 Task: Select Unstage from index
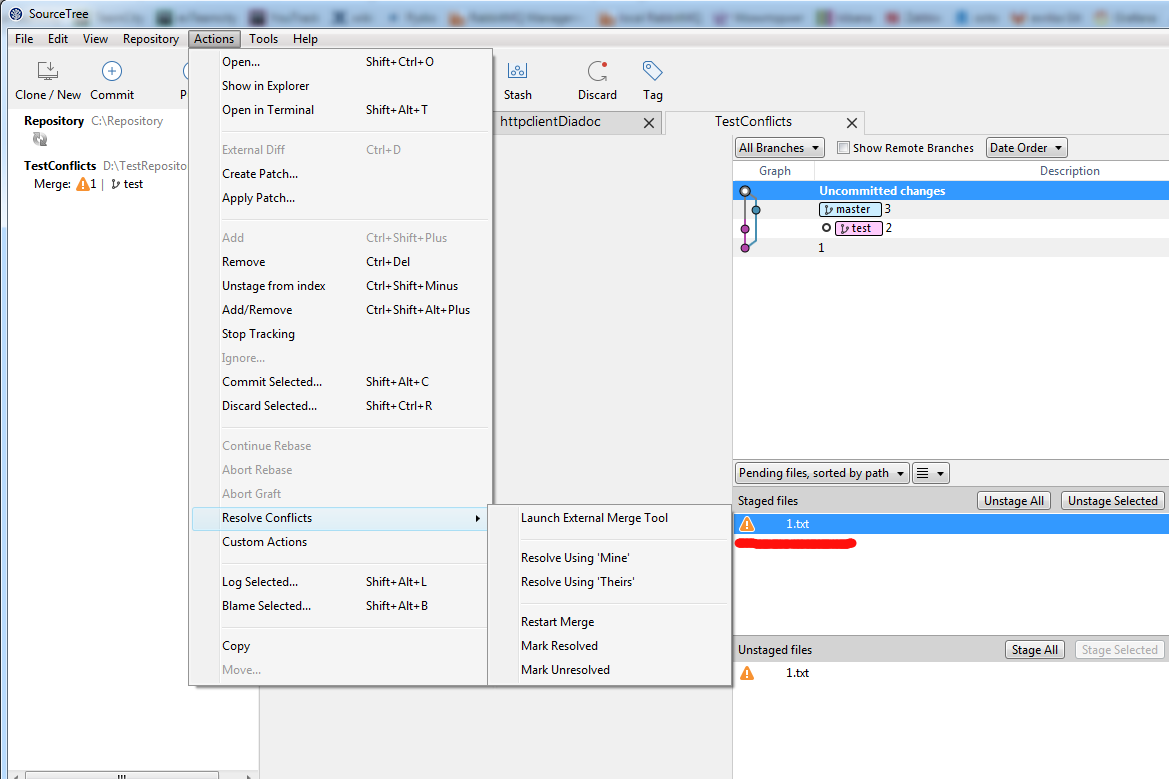341,286
